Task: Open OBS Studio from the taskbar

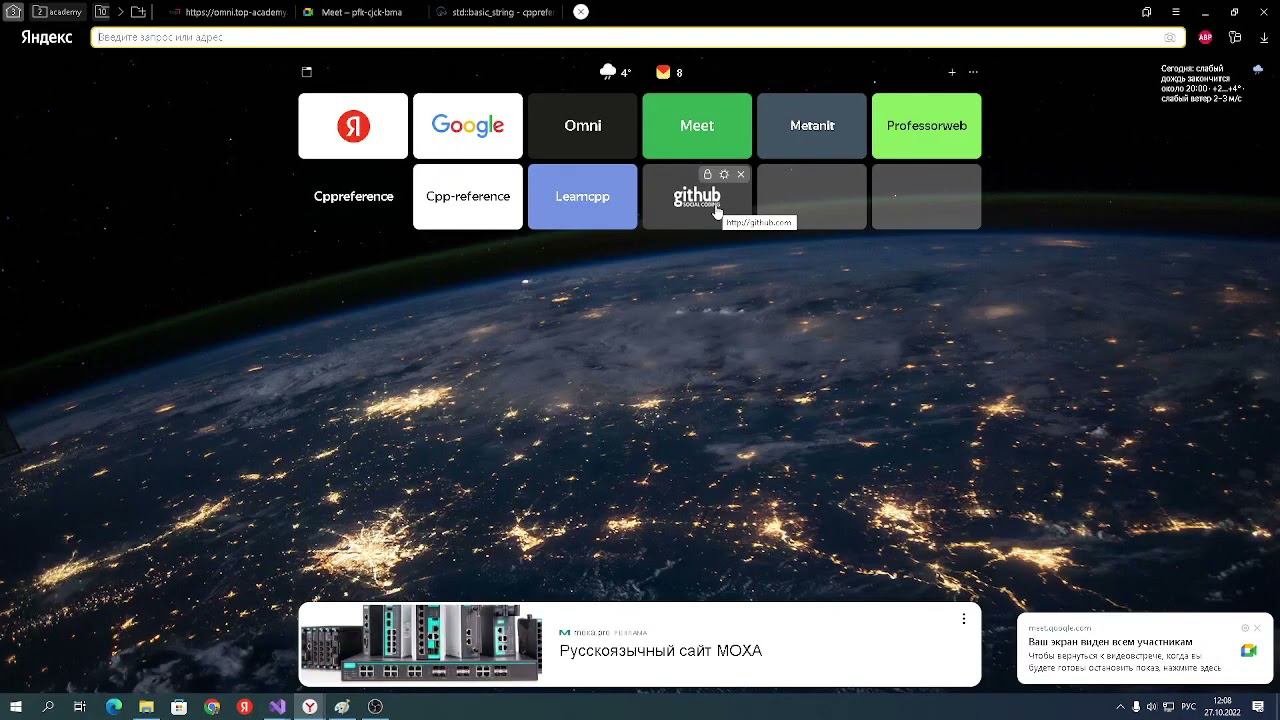Action: pyautogui.click(x=375, y=707)
